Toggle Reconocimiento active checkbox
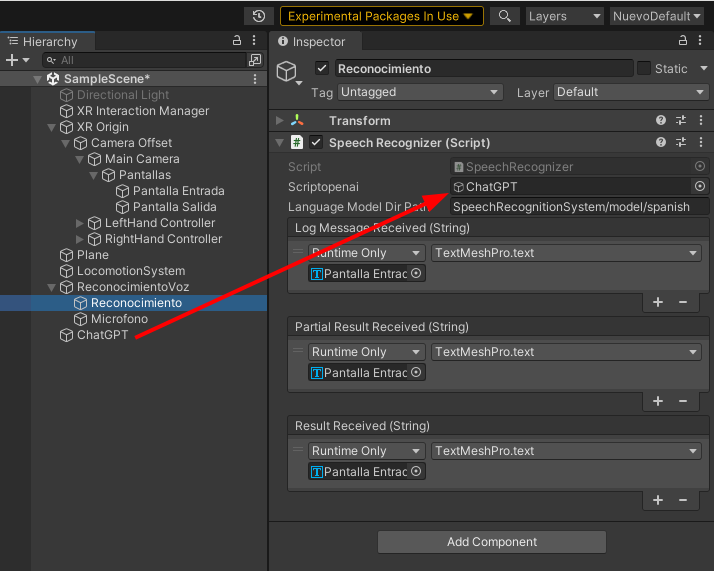This screenshot has height=571, width=714. pos(322,69)
